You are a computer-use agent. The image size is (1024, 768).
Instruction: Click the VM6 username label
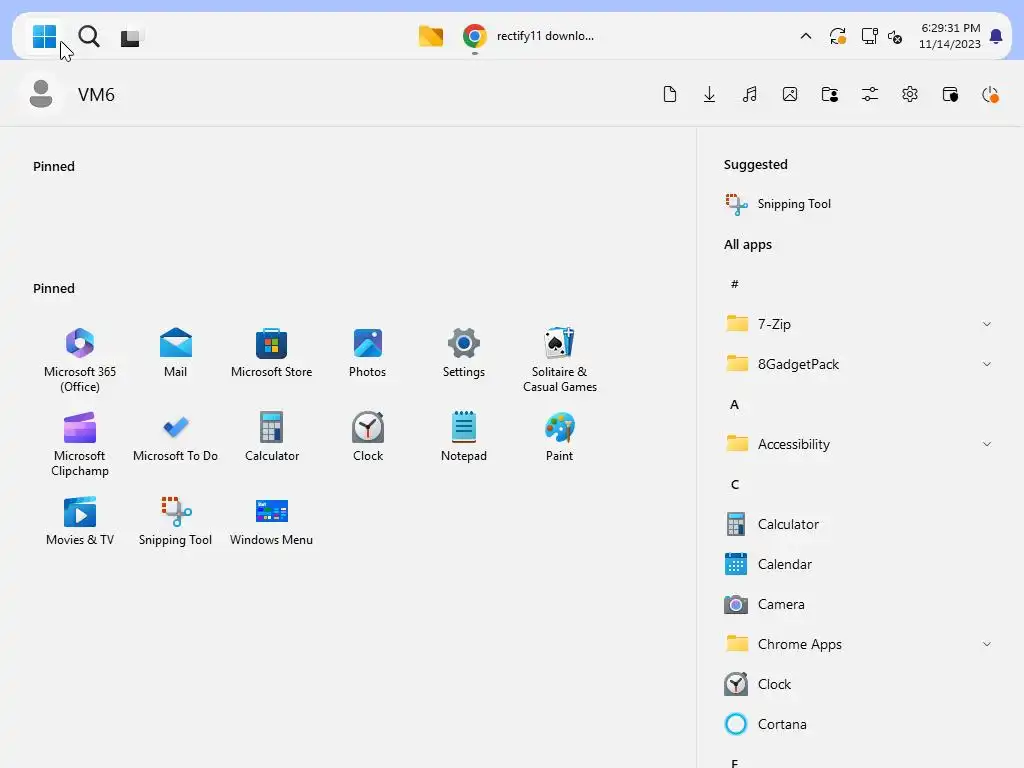click(x=97, y=95)
